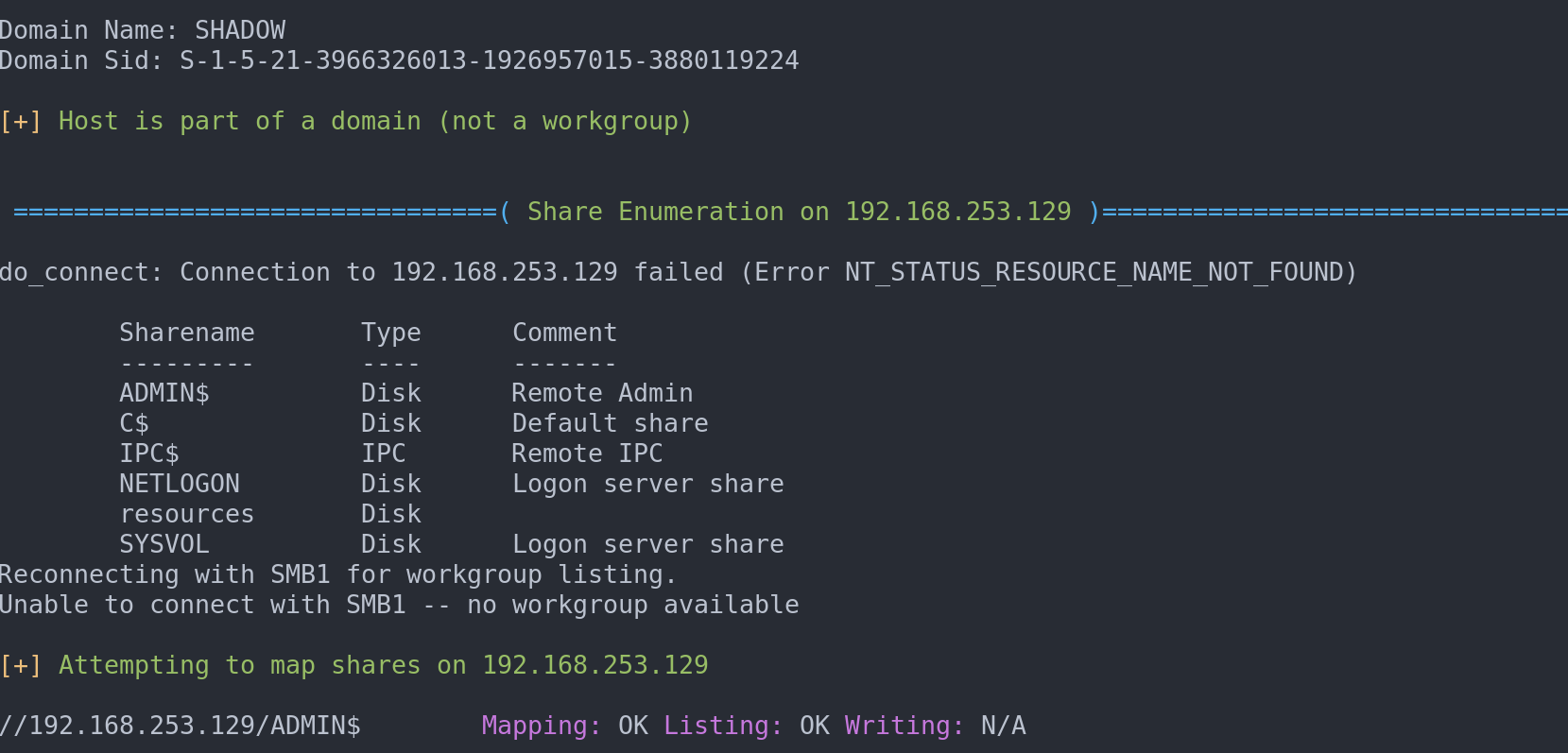Click the 'Remote Admin' comment text
The height and width of the screenshot is (753, 1568).
tap(602, 394)
